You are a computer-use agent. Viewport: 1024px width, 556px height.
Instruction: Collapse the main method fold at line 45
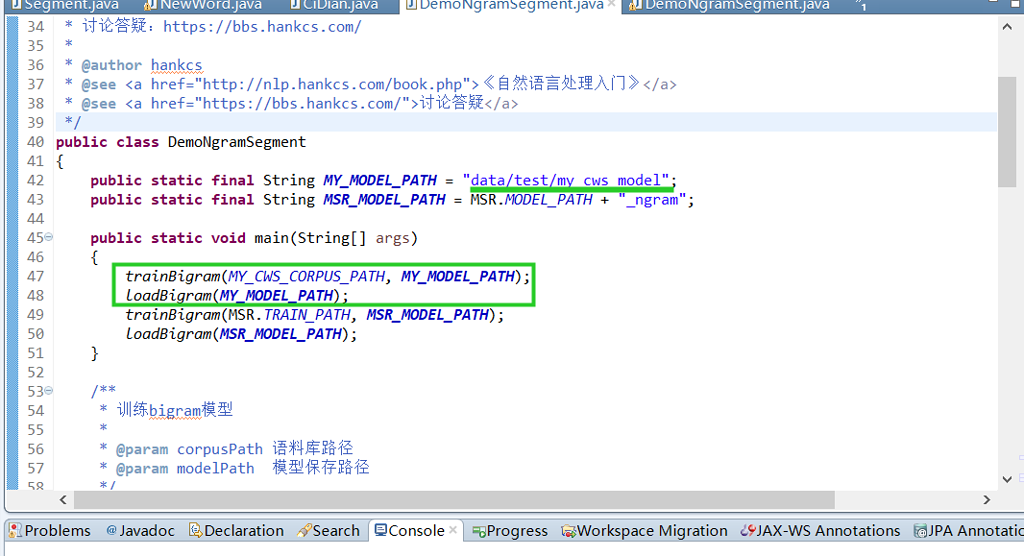tap(50, 238)
